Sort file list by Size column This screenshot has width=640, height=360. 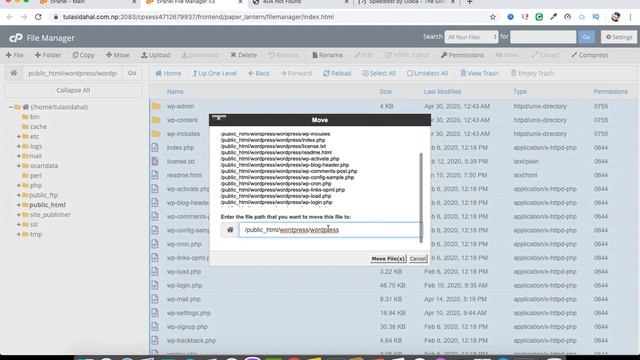[385, 92]
